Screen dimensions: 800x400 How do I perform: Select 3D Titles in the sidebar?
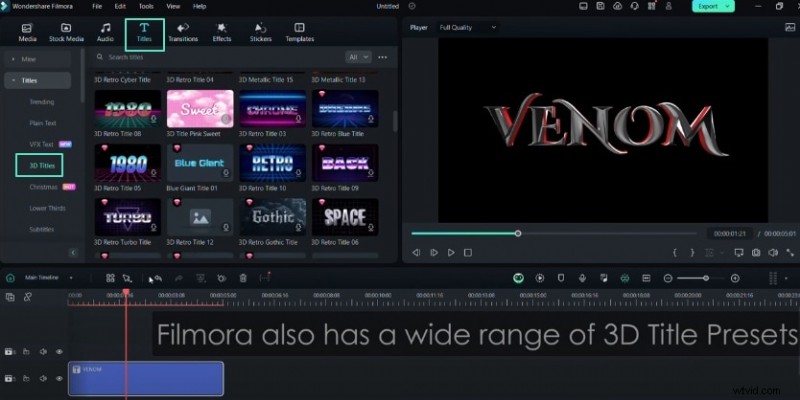[45, 166]
